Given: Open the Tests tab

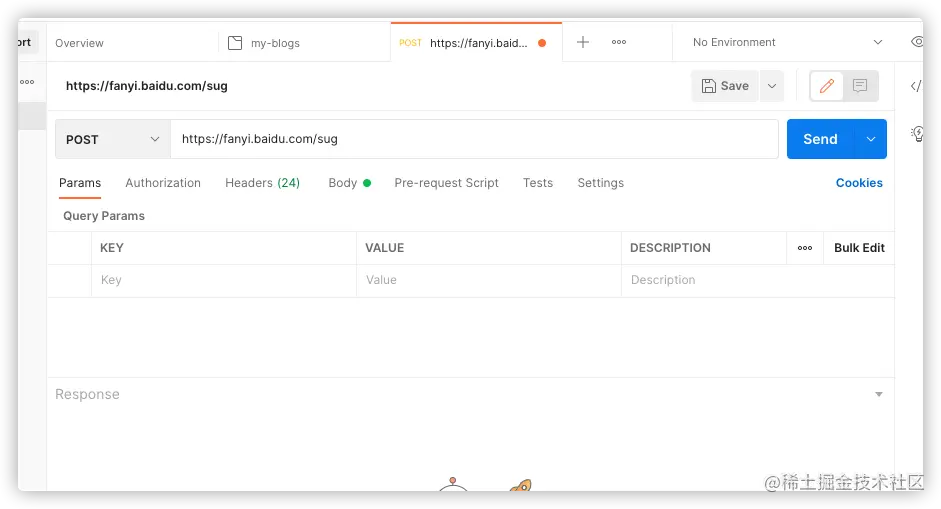Looking at the screenshot, I should point(538,183).
